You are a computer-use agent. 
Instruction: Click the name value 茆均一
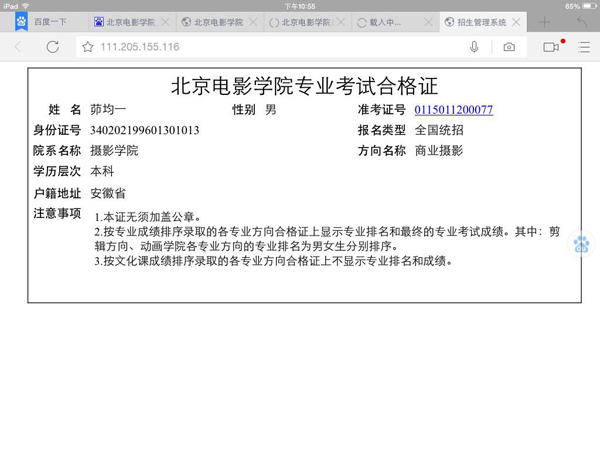click(x=108, y=110)
